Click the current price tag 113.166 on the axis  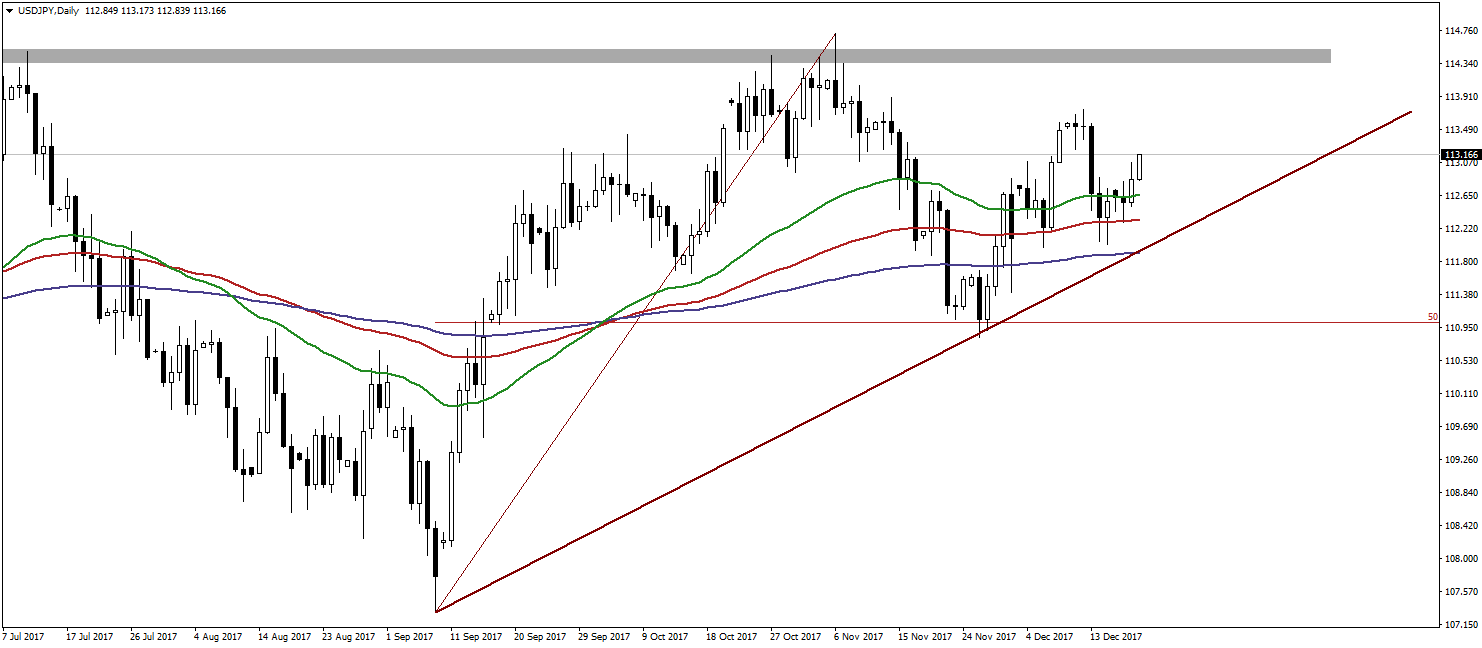coord(1461,155)
